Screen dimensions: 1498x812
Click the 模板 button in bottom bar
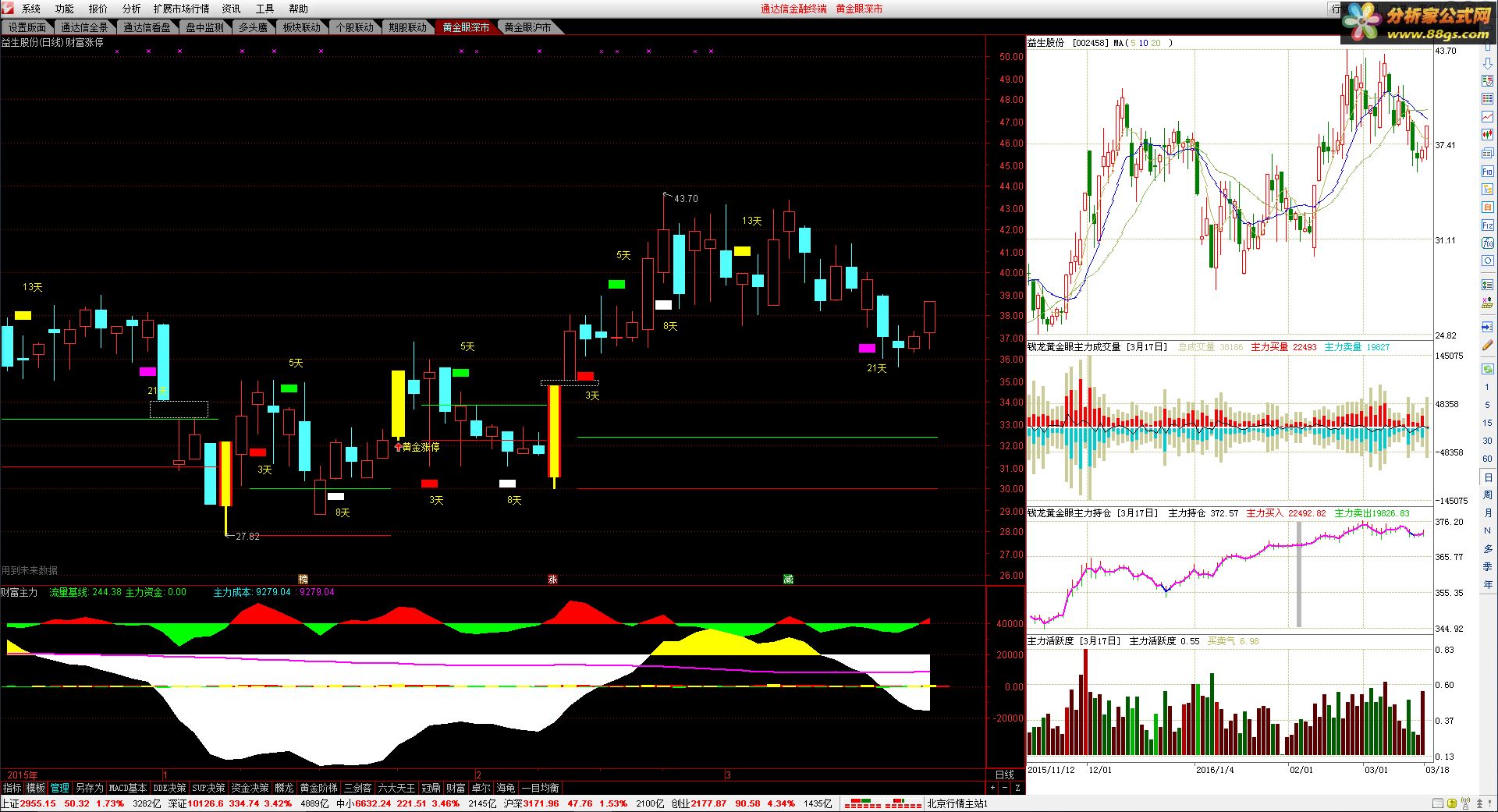point(36,788)
